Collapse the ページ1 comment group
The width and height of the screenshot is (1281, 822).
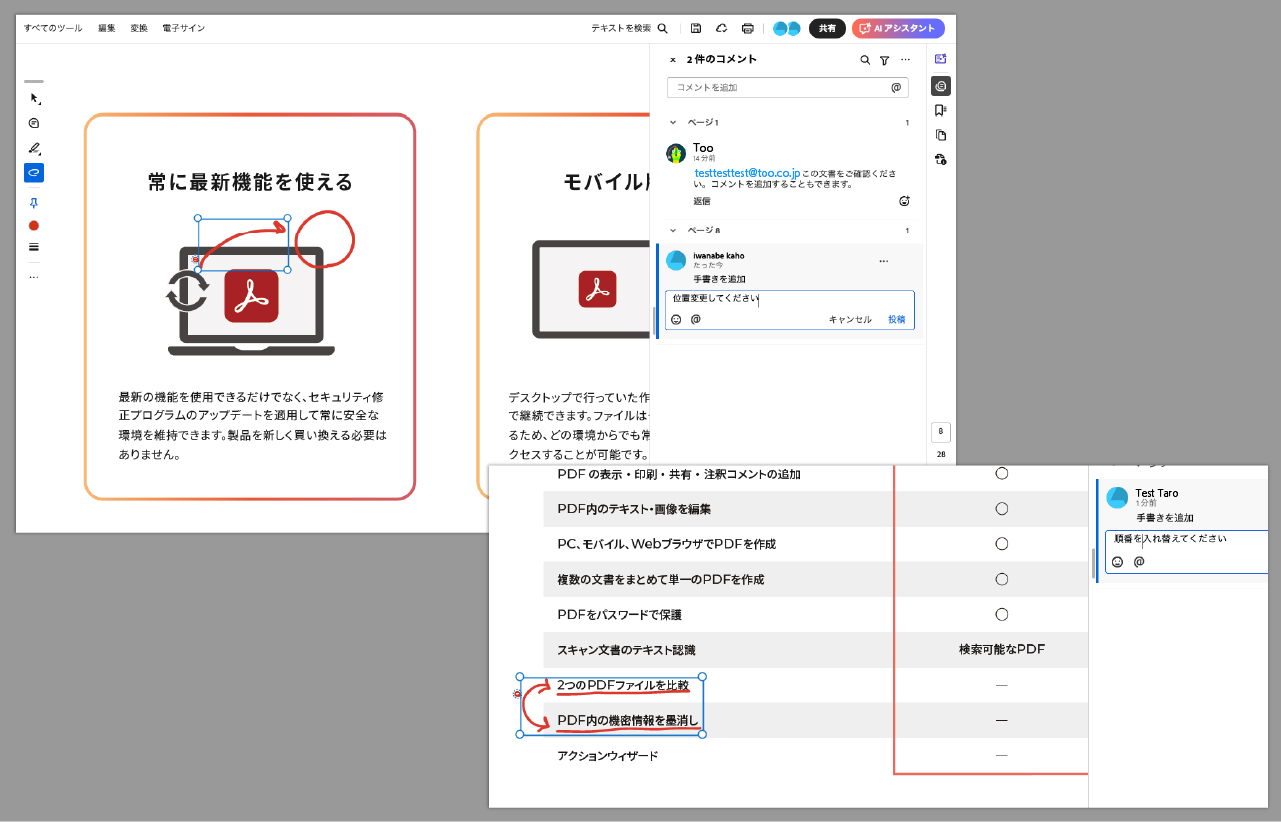tap(674, 122)
